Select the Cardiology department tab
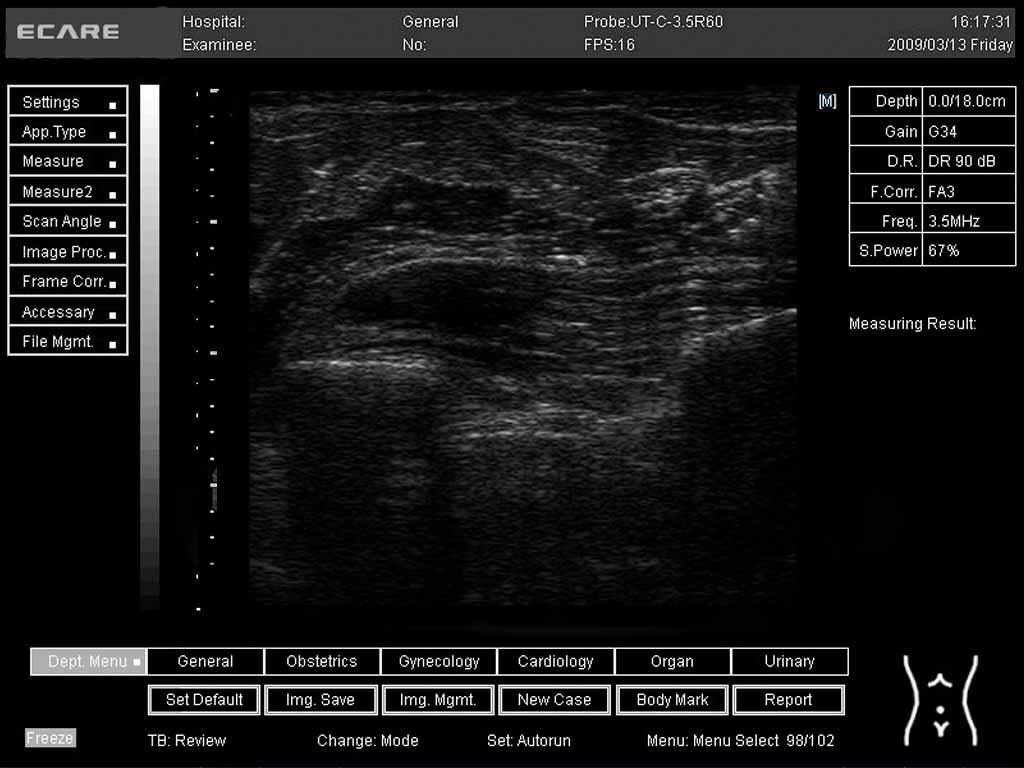This screenshot has height=768, width=1024. tap(556, 661)
